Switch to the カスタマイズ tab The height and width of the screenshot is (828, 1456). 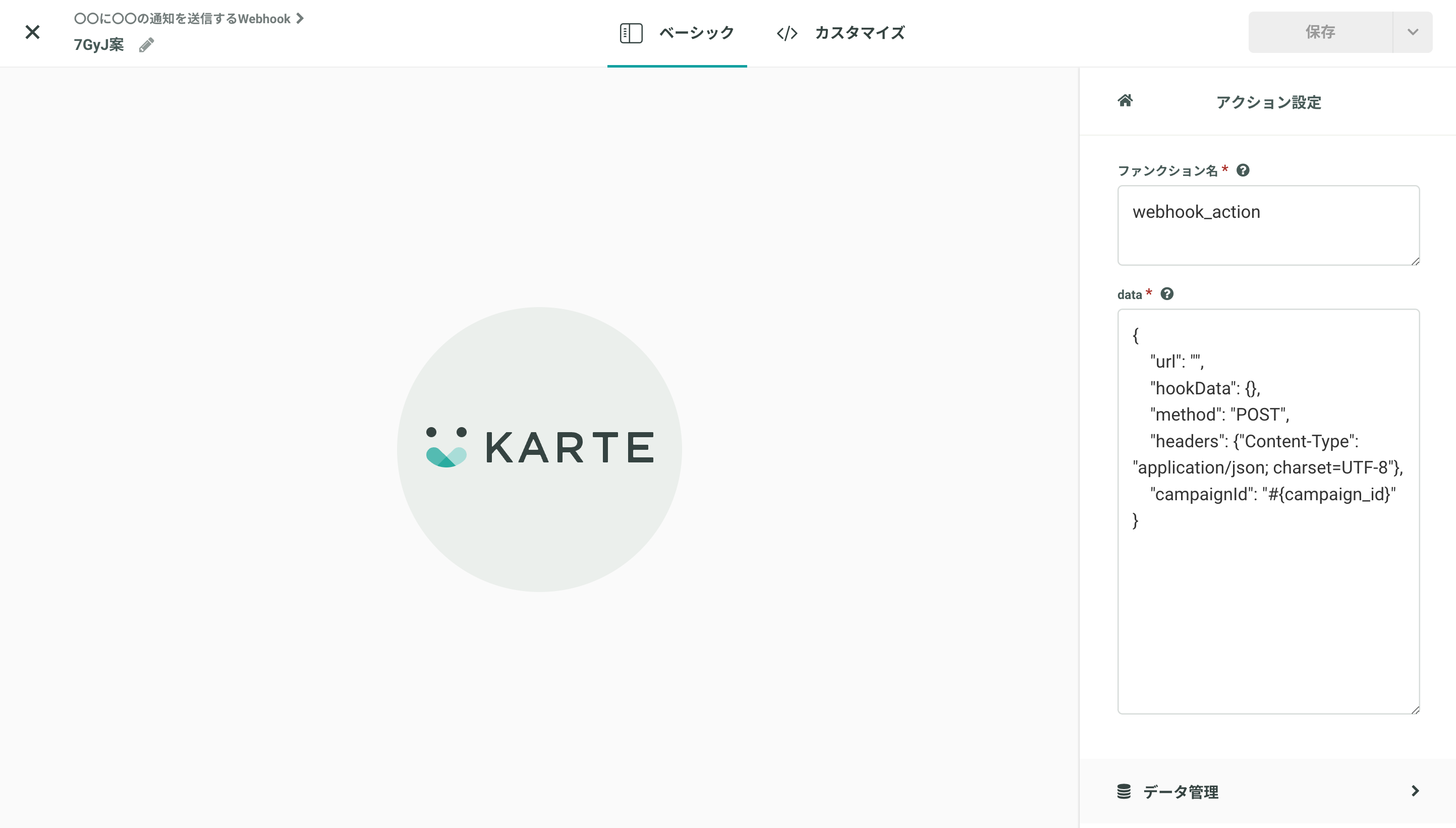[841, 33]
